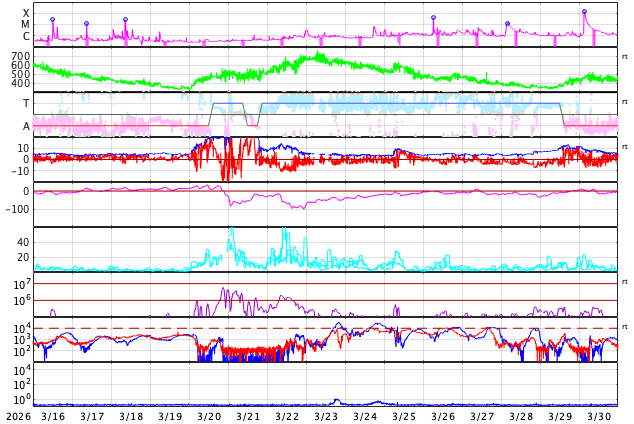Select the 3/20 date on the time axis
The image size is (634, 424).
point(209,416)
